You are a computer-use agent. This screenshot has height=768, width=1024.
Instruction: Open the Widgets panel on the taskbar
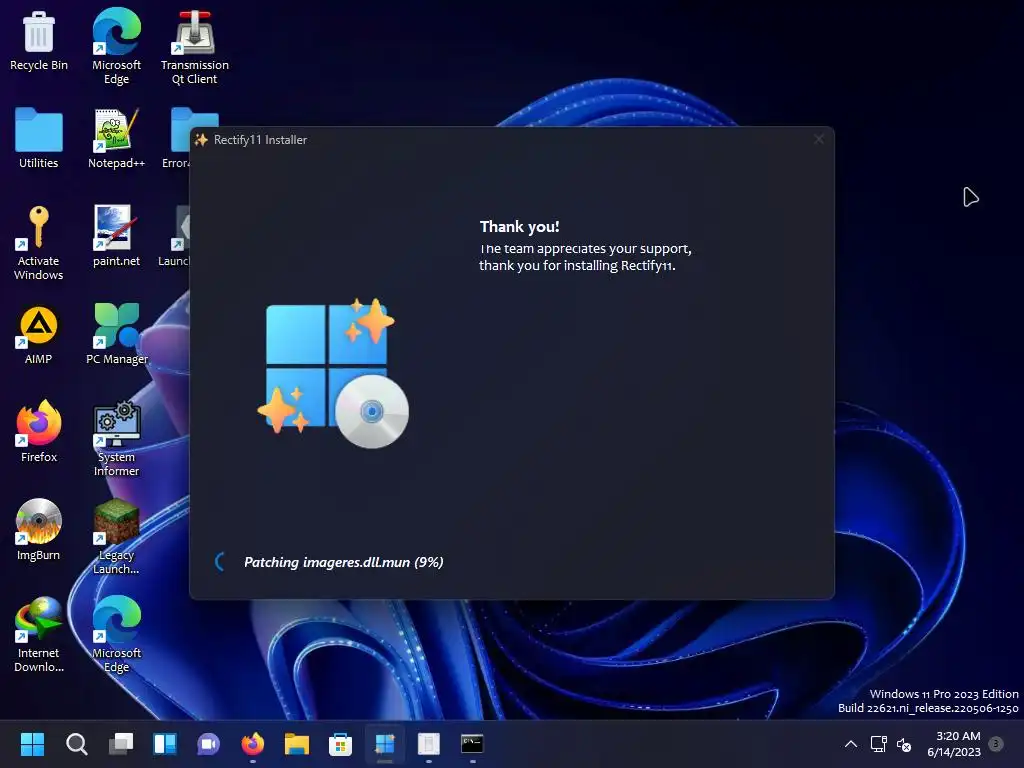165,743
